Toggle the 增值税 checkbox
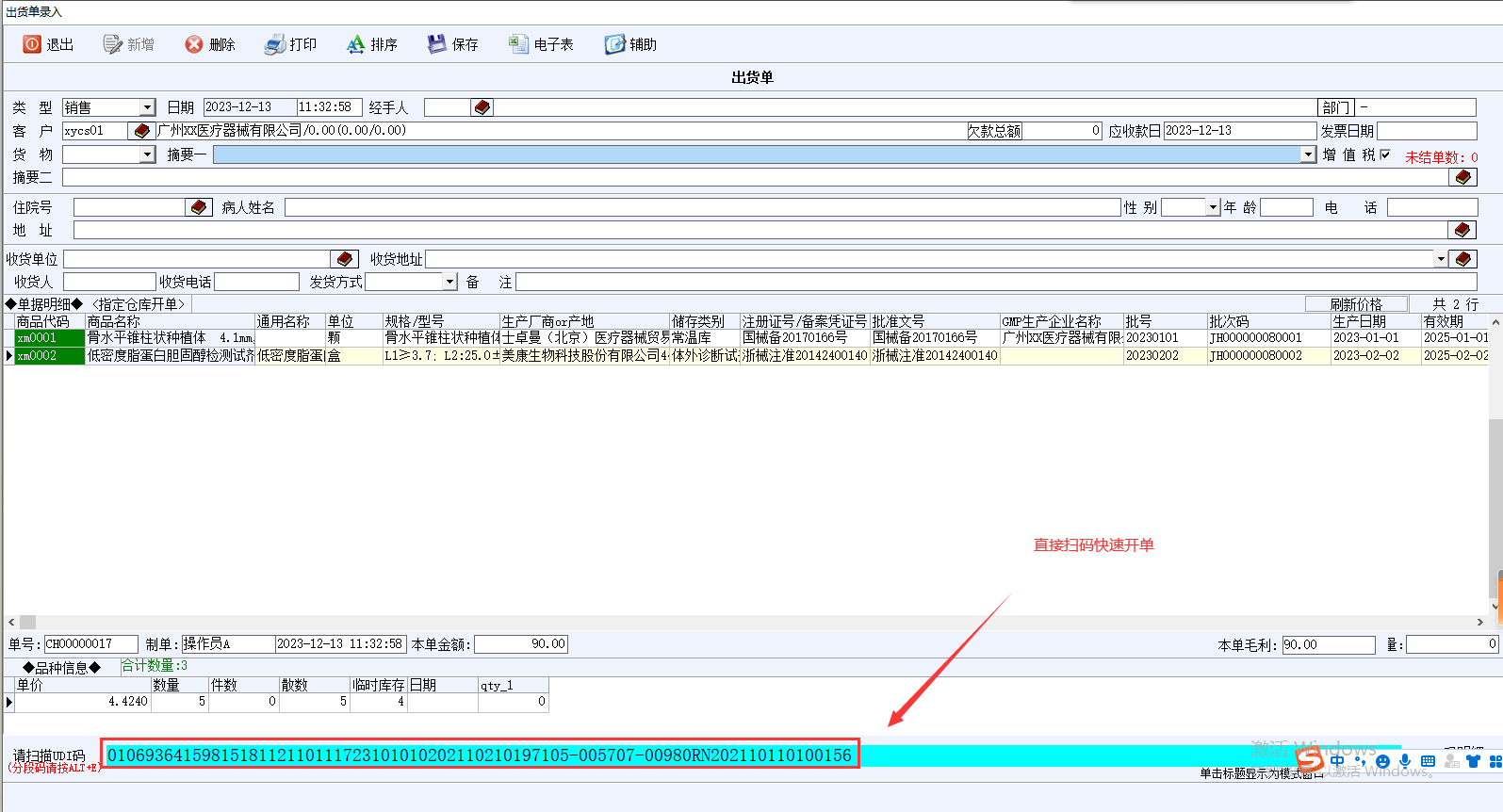 1385,154
